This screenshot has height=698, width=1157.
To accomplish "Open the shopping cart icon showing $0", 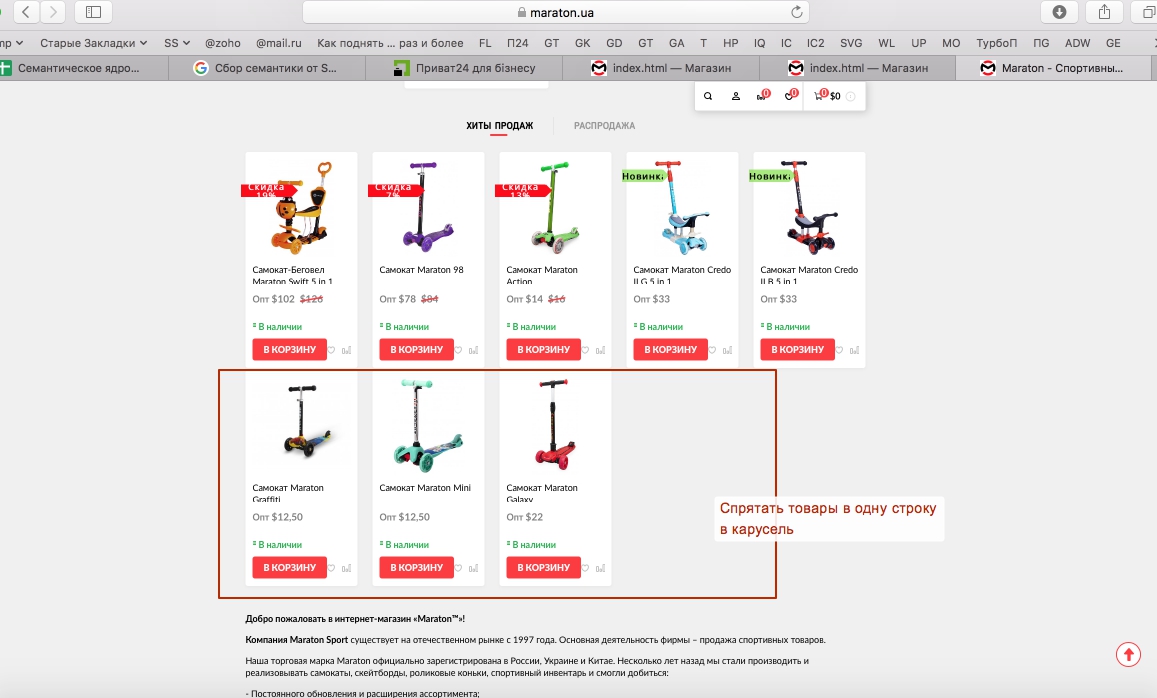I will [x=819, y=97].
